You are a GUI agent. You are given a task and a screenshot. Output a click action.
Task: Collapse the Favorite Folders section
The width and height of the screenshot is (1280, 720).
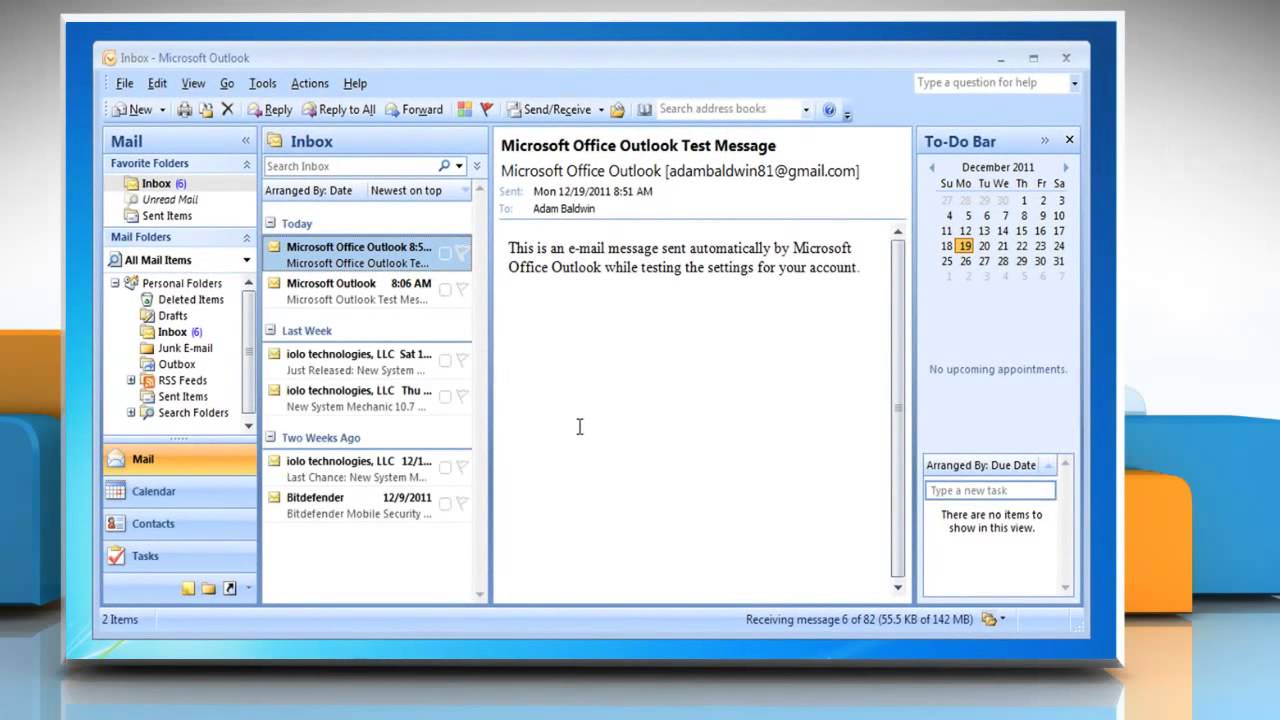[246, 164]
